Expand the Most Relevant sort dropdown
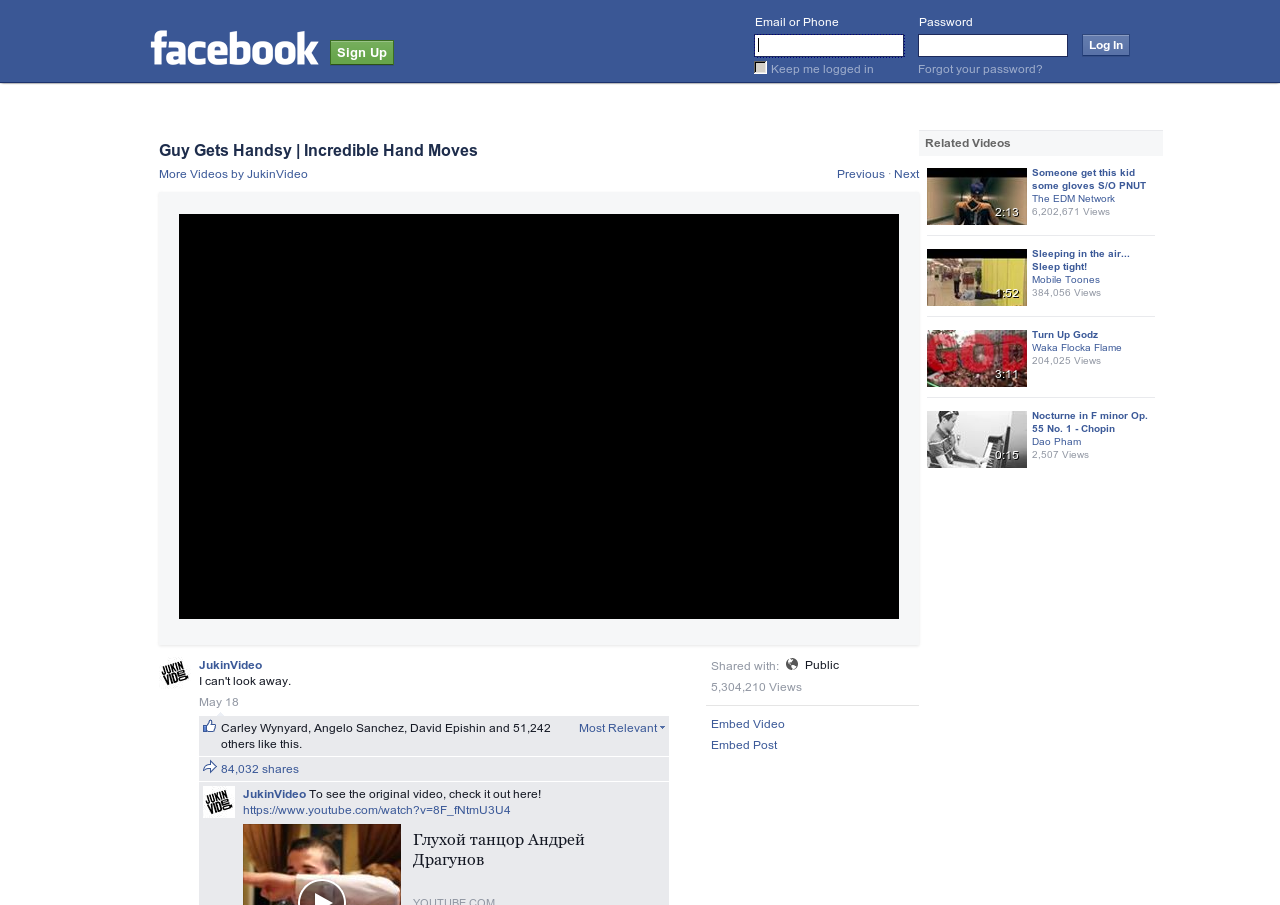Viewport: 1280px width, 905px height. click(x=622, y=728)
